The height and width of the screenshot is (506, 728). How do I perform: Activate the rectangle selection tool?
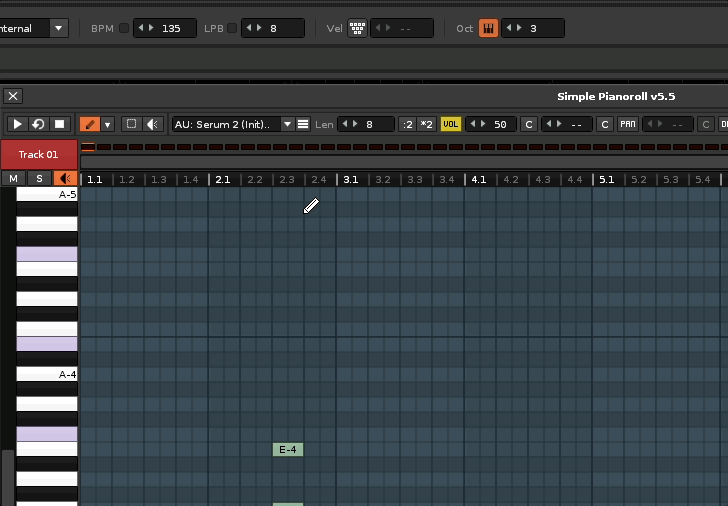[130, 124]
